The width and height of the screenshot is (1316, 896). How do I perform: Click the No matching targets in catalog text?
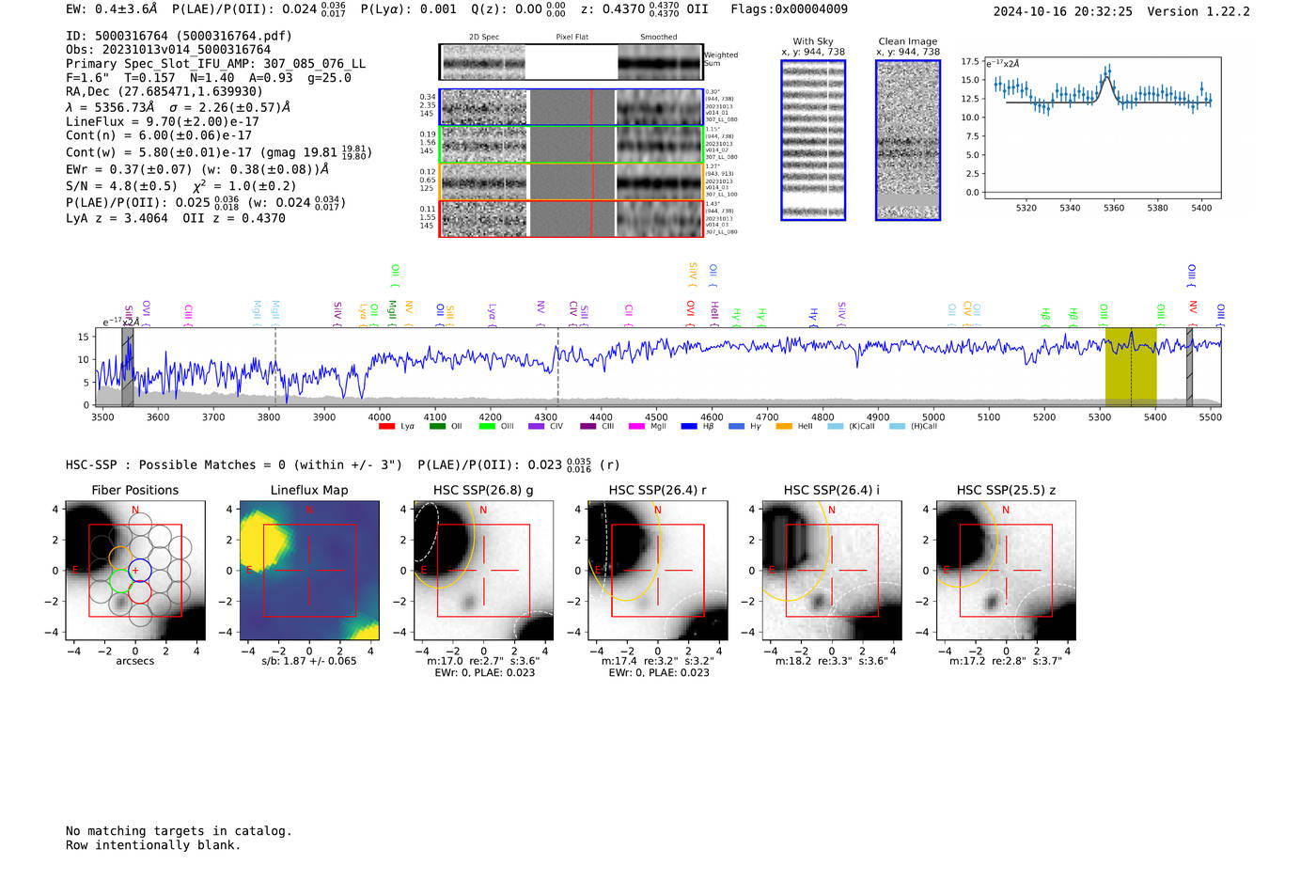click(x=179, y=831)
